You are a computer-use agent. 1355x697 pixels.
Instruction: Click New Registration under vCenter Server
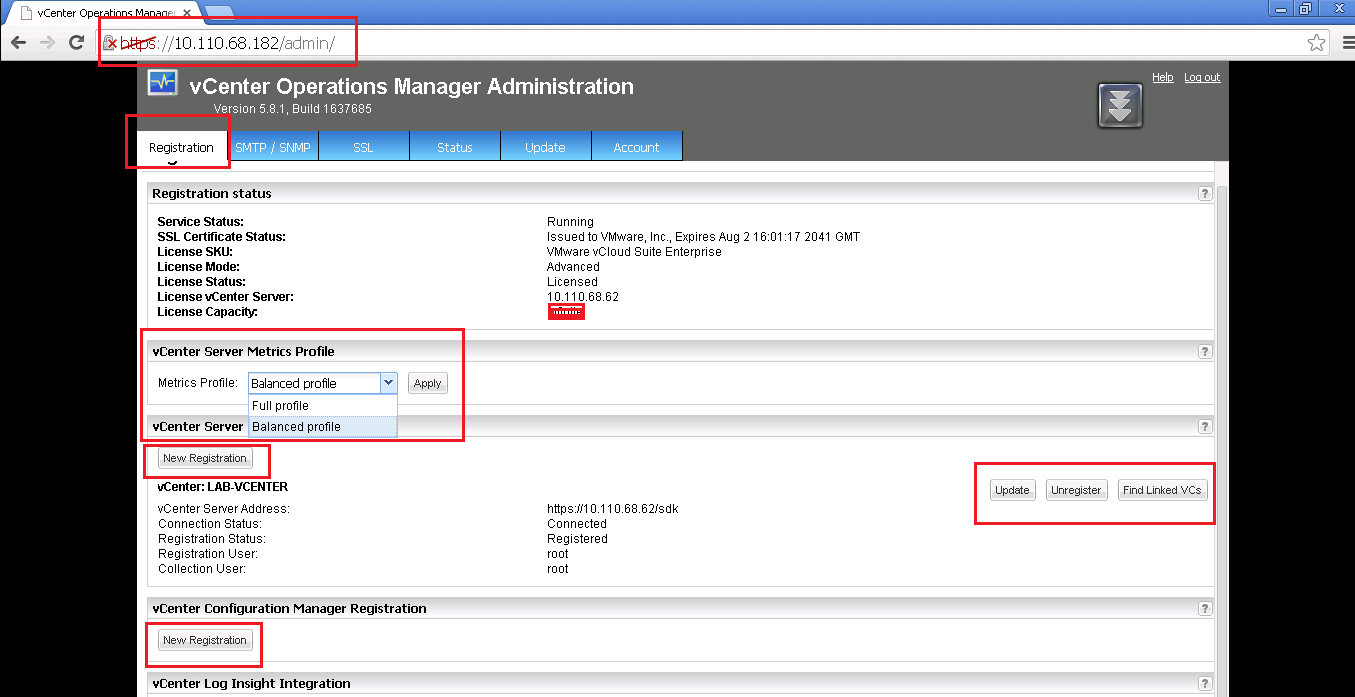coord(205,458)
